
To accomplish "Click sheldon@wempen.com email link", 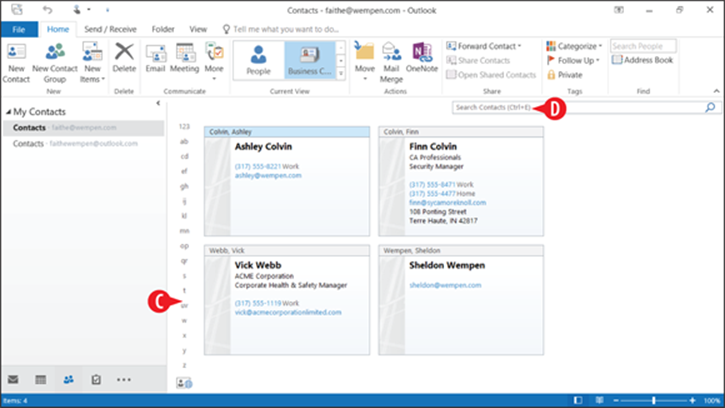I will (445, 285).
